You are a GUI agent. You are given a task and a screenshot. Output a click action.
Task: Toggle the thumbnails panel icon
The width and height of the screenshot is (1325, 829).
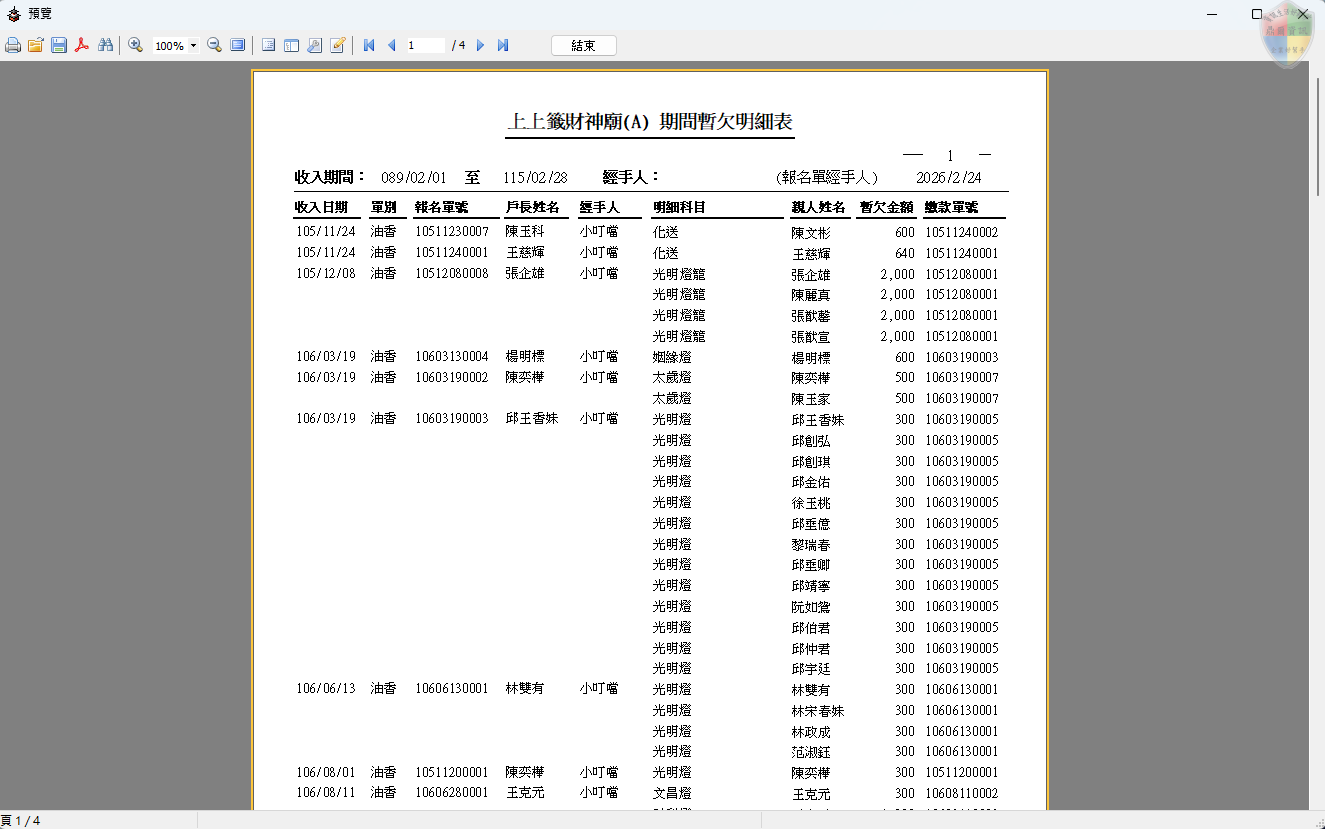291,45
